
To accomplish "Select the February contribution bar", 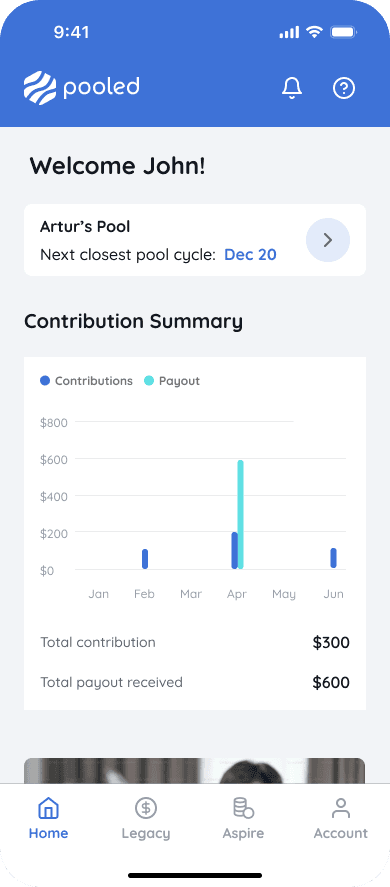I will [x=145, y=559].
